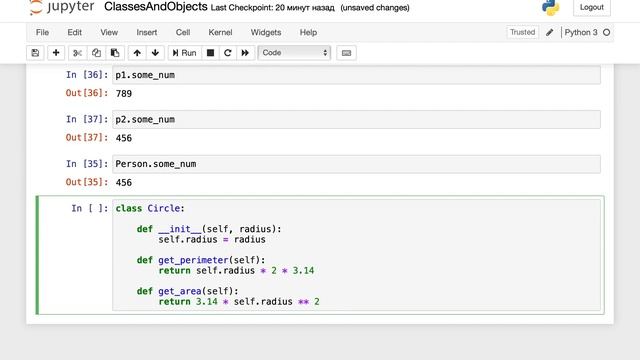640x360 pixels.
Task: Click the Out[37] prompt label
Action: [x=87, y=138]
